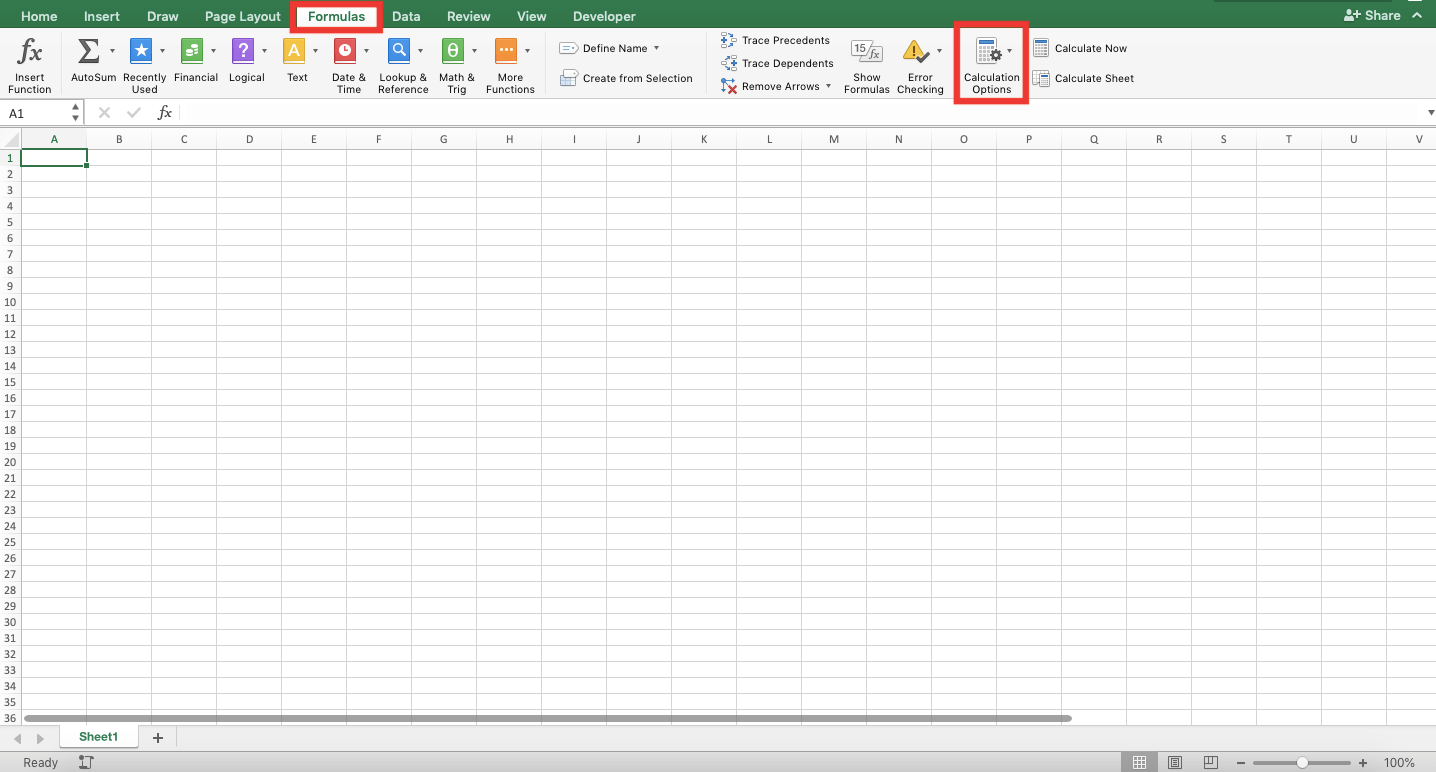Switch to the Data tab
Viewport: 1436px width, 772px height.
click(x=406, y=16)
